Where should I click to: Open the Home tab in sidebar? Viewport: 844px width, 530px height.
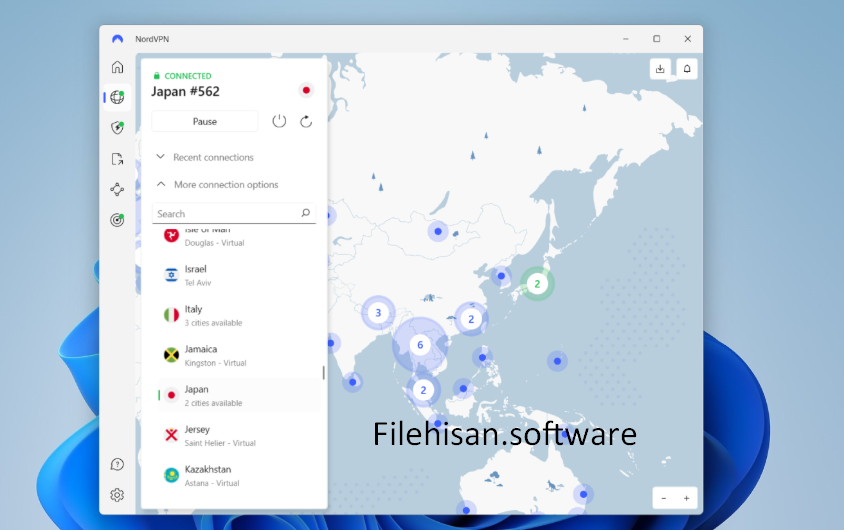click(x=117, y=67)
